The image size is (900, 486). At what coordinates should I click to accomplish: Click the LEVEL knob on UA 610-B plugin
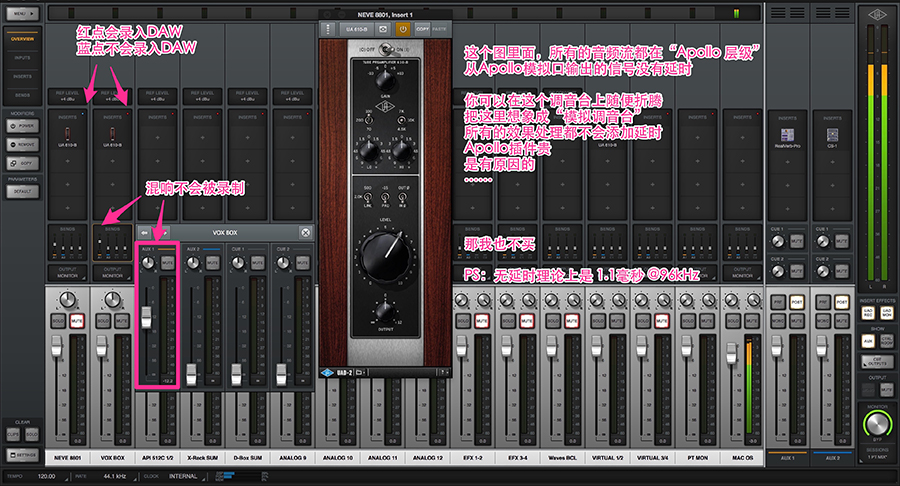[x=385, y=255]
